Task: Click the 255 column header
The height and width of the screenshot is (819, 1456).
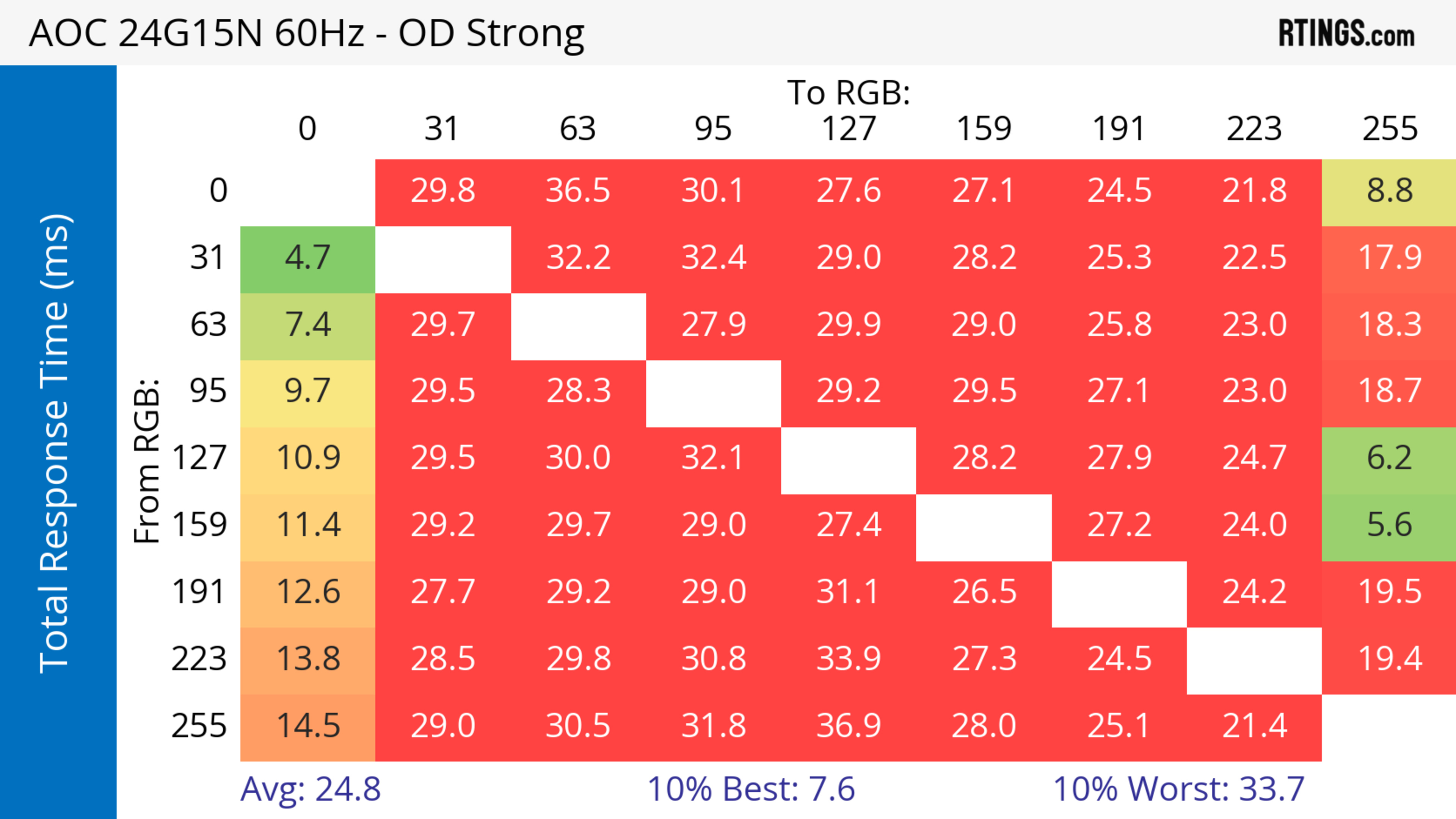Action: tap(1389, 129)
